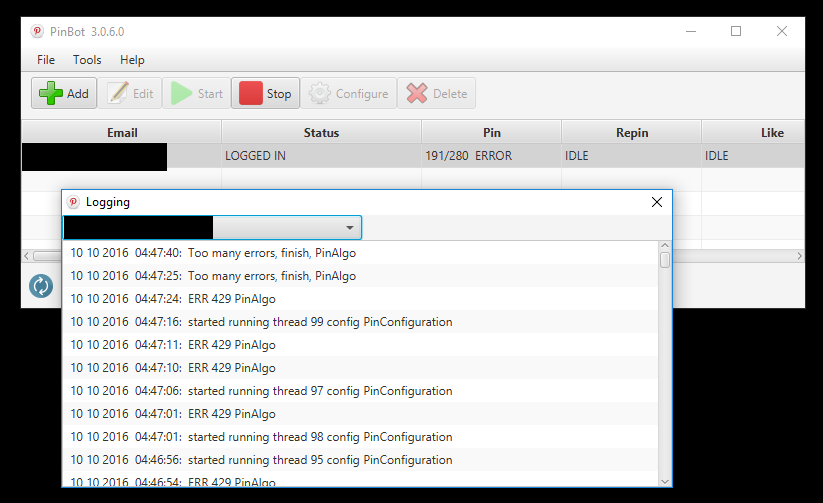Select log entry started running thread 98

(x=360, y=437)
